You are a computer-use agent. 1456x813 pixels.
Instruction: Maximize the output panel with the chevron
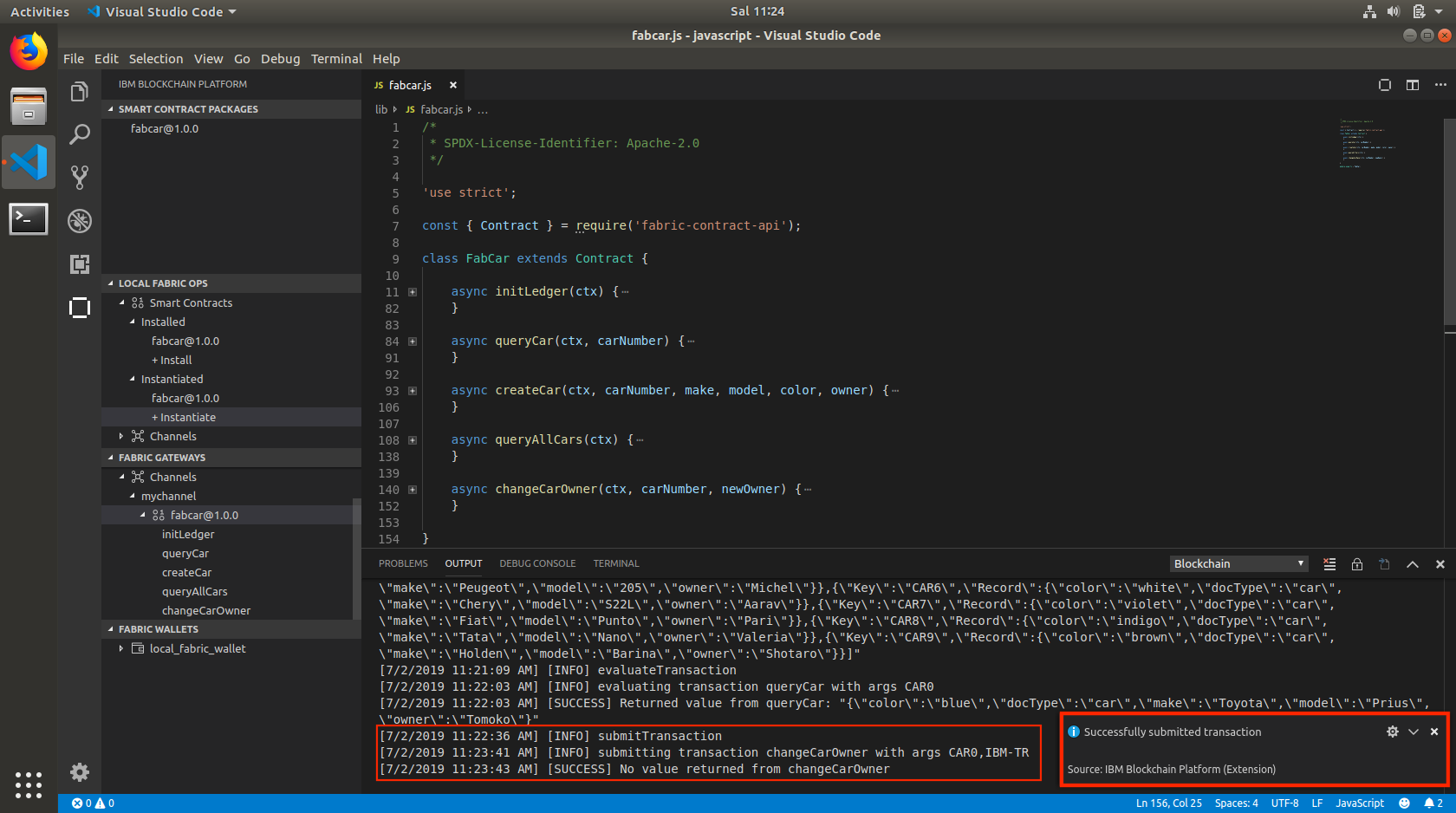pyautogui.click(x=1413, y=564)
